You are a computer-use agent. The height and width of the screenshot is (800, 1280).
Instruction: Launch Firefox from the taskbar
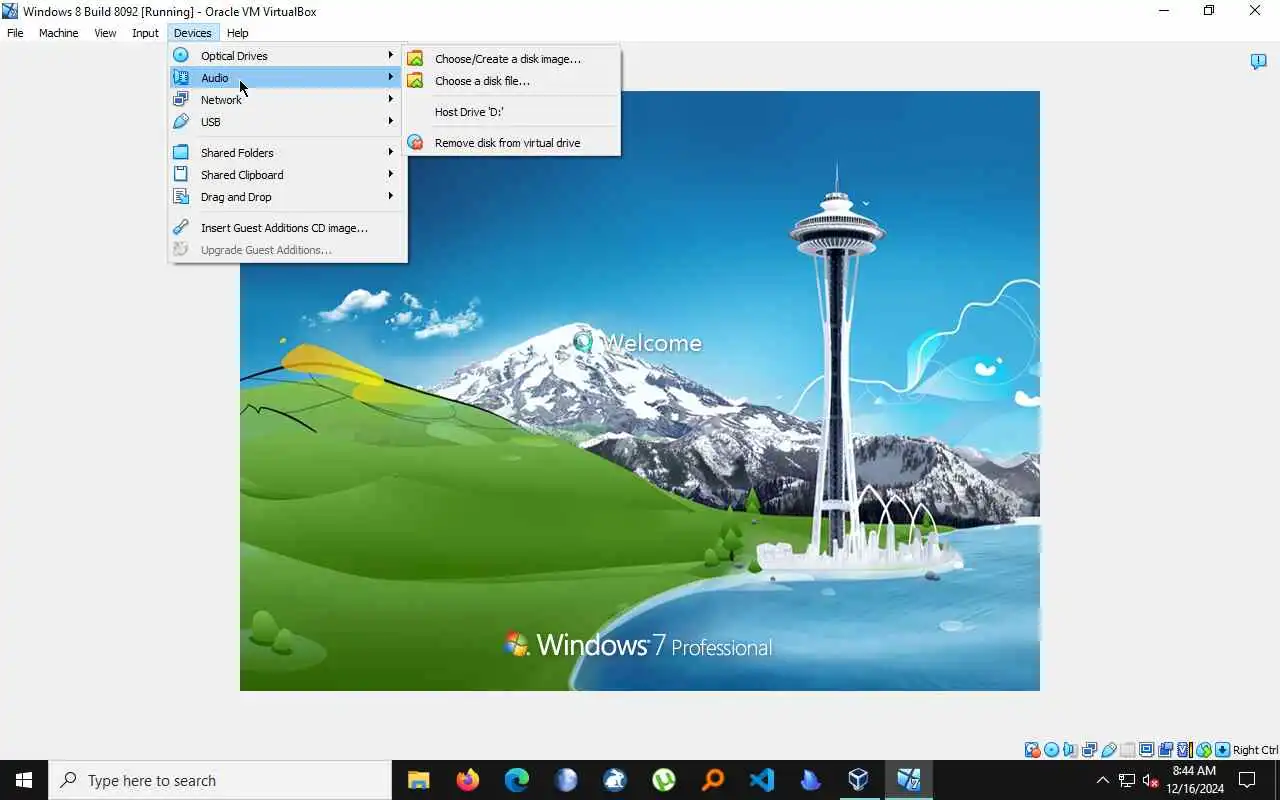pos(467,780)
